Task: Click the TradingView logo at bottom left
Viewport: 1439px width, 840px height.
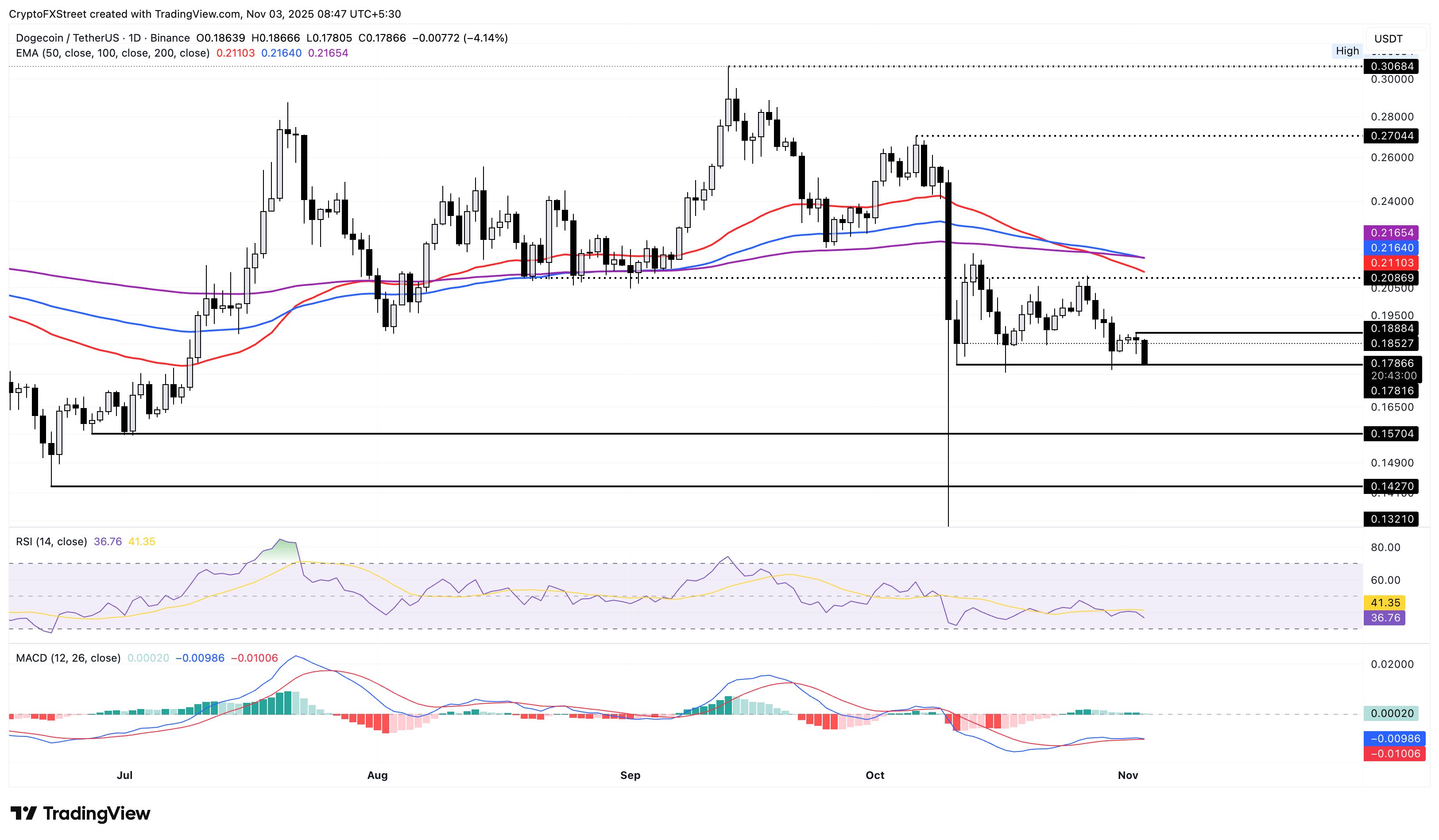Action: tap(81, 813)
